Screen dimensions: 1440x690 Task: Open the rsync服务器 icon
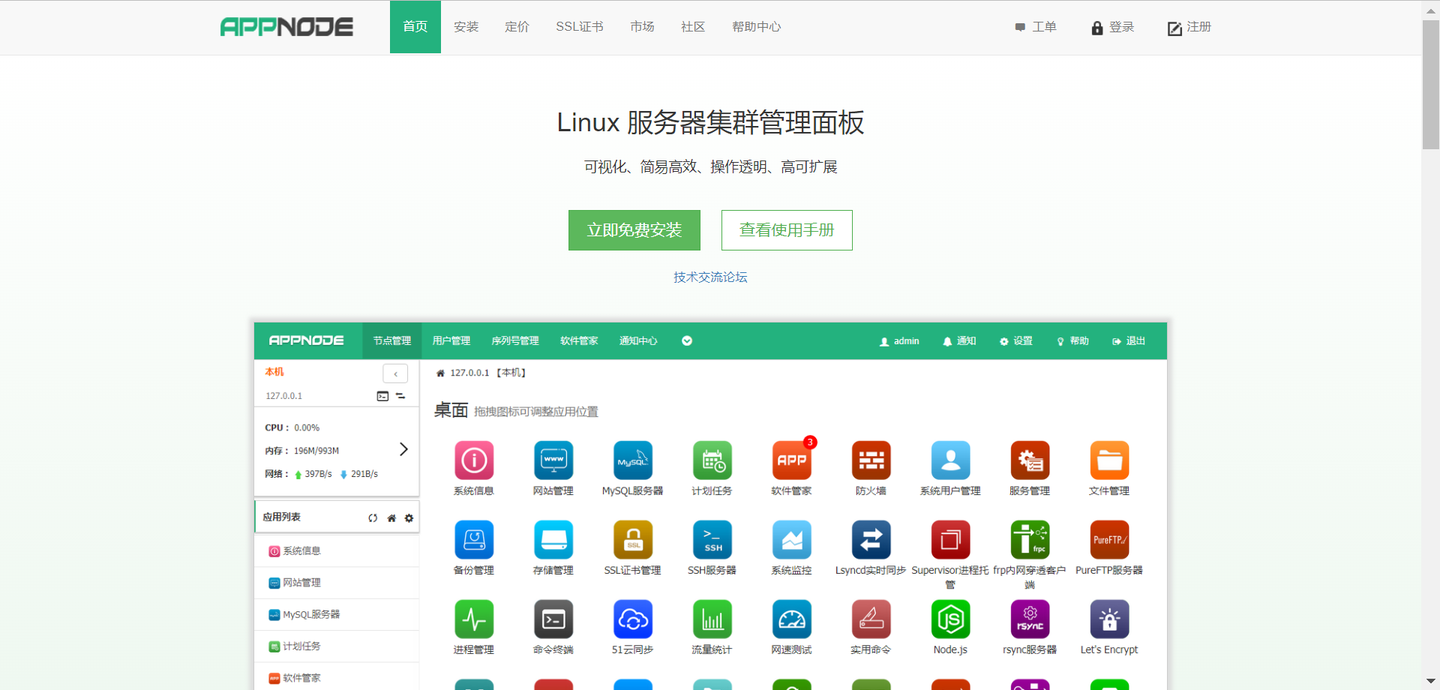pos(1030,620)
